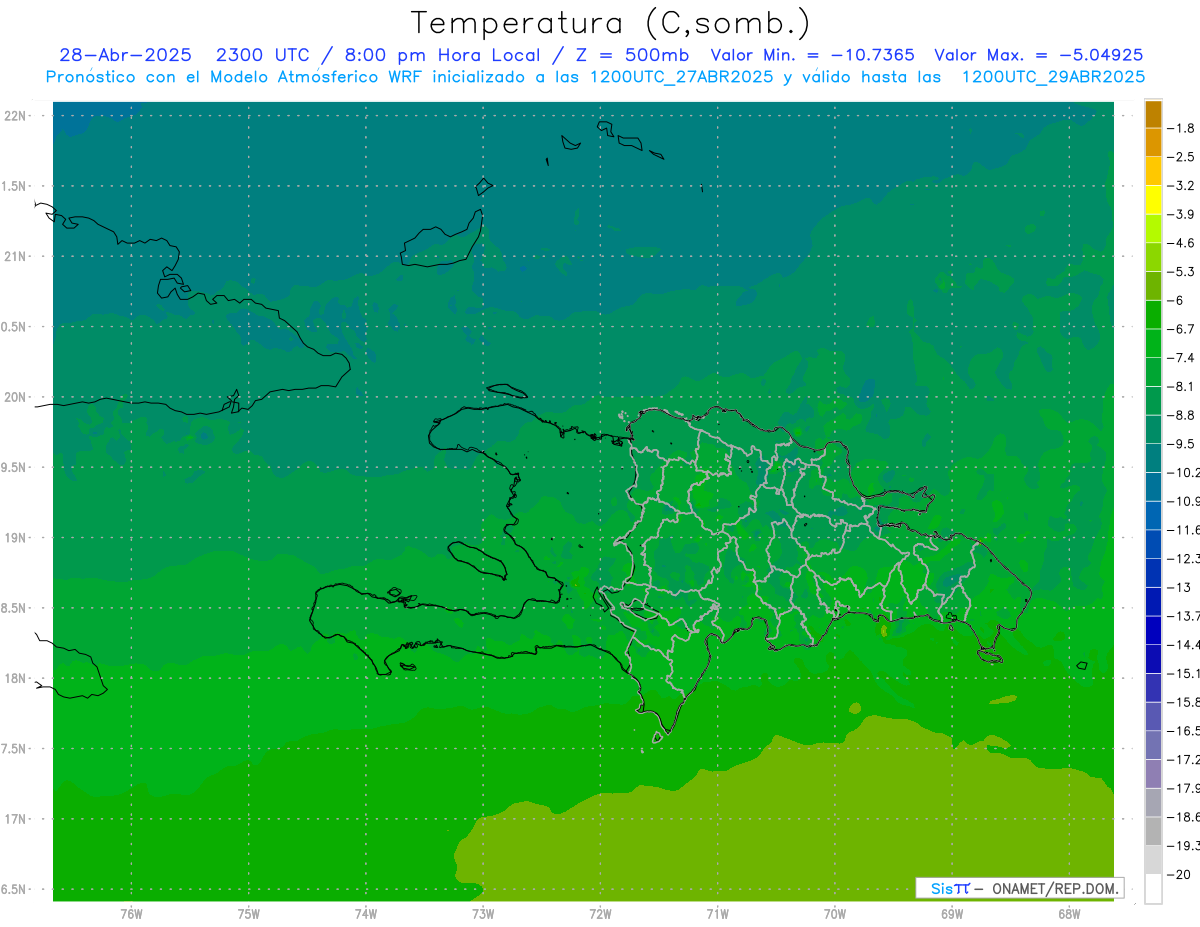The width and height of the screenshot is (1200, 927).
Task: Select the '-8.8' colorbar value label
Action: (1183, 415)
